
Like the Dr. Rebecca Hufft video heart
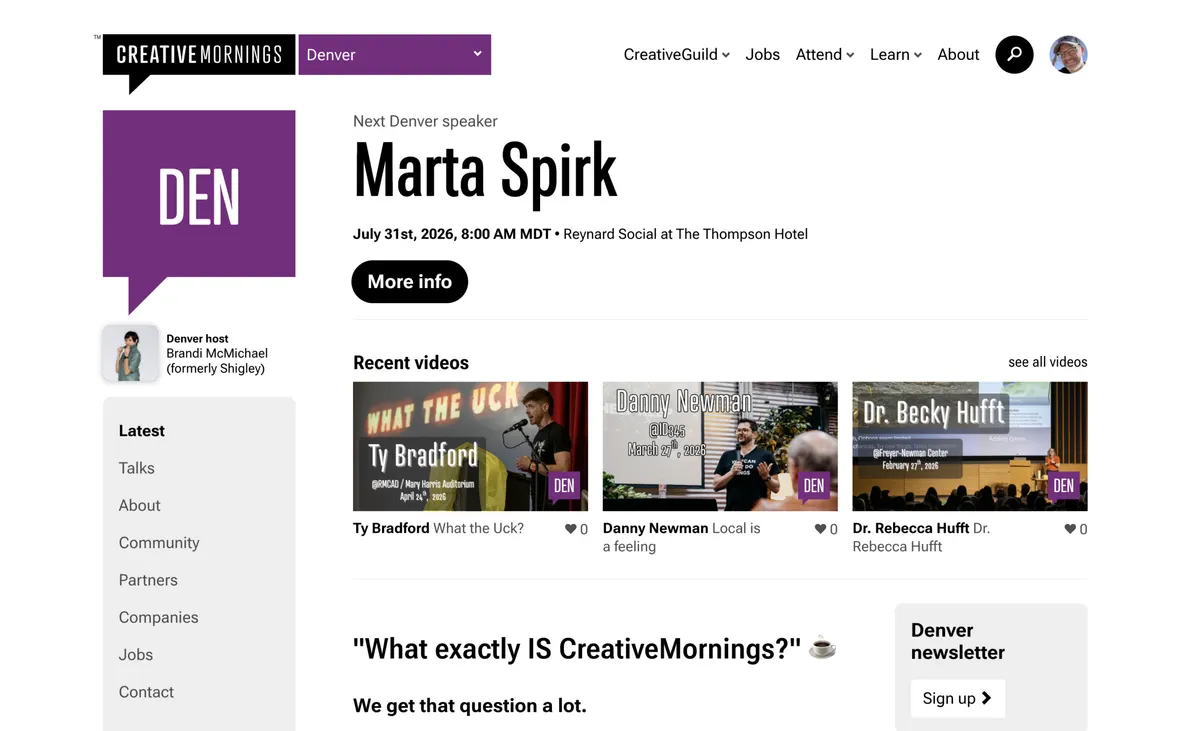pyautogui.click(x=1070, y=529)
